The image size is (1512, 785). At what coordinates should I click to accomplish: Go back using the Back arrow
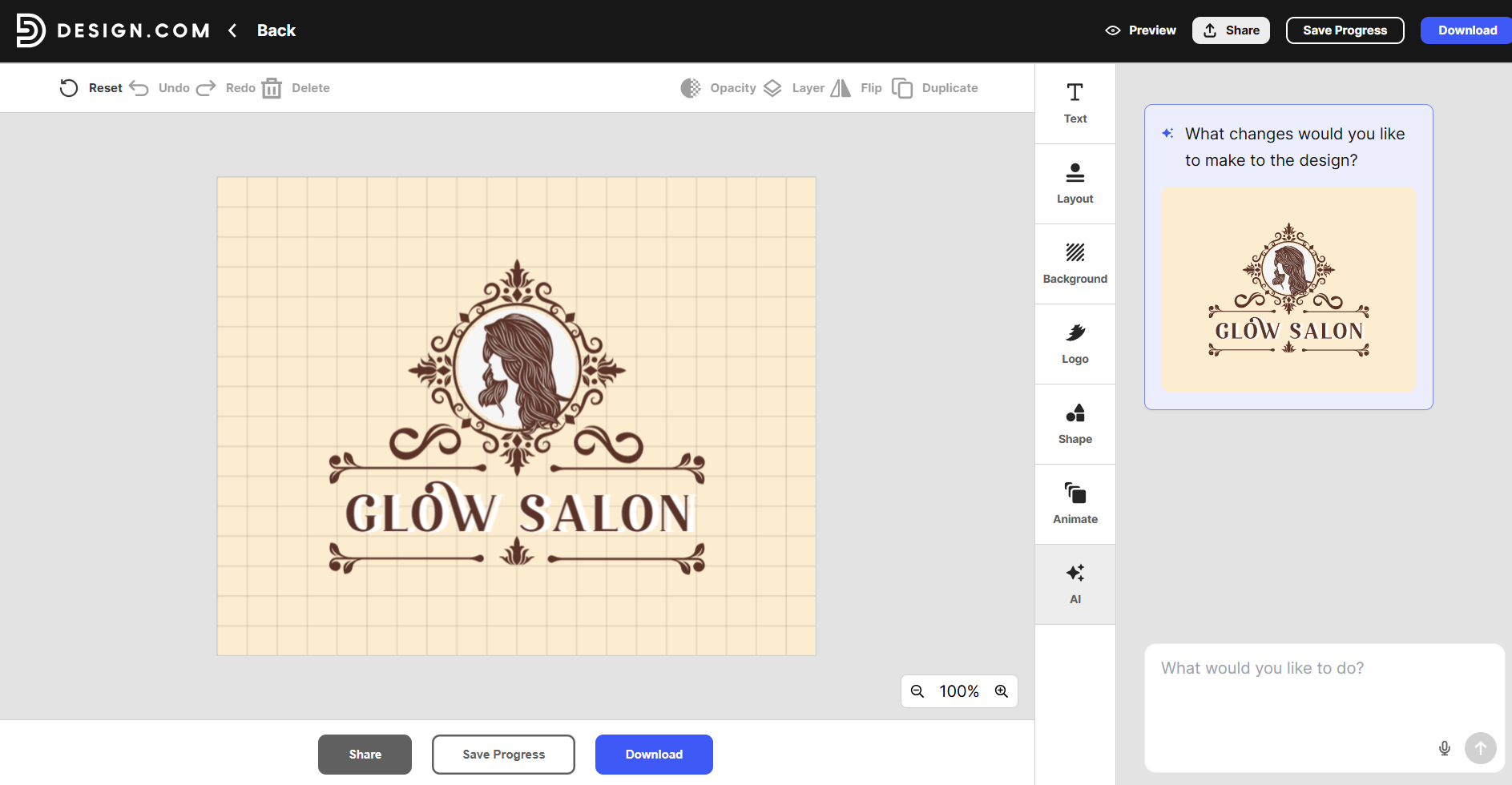point(232,30)
